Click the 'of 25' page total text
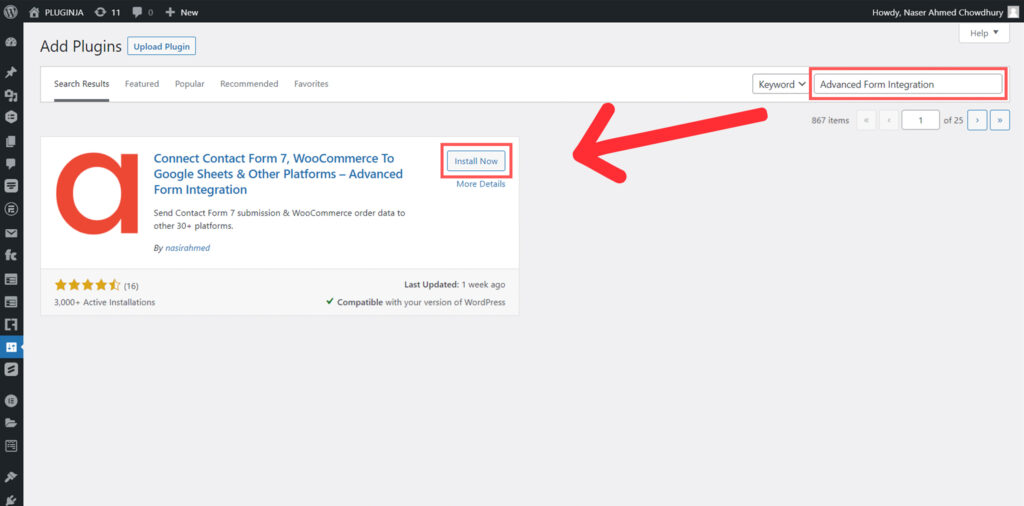Viewport: 1024px width, 506px height. click(953, 121)
